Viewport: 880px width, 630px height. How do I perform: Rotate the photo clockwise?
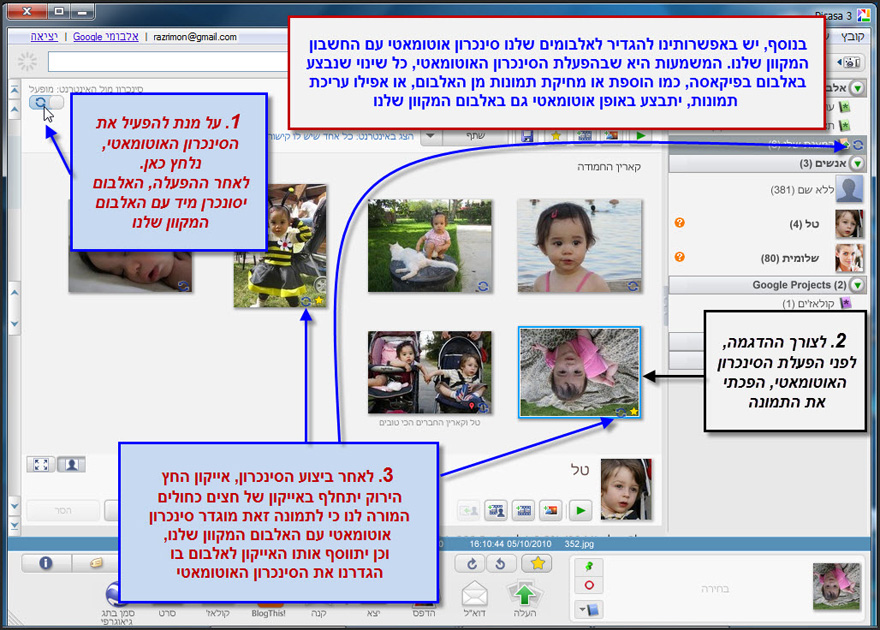coord(473,564)
